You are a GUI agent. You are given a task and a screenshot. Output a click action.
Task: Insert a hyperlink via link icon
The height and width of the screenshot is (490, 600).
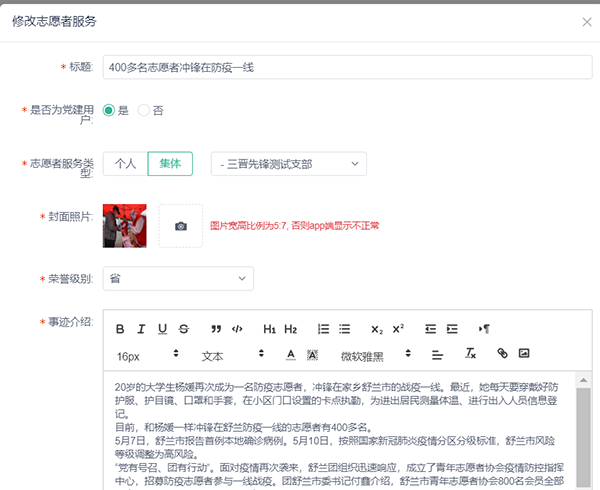pyautogui.click(x=502, y=354)
